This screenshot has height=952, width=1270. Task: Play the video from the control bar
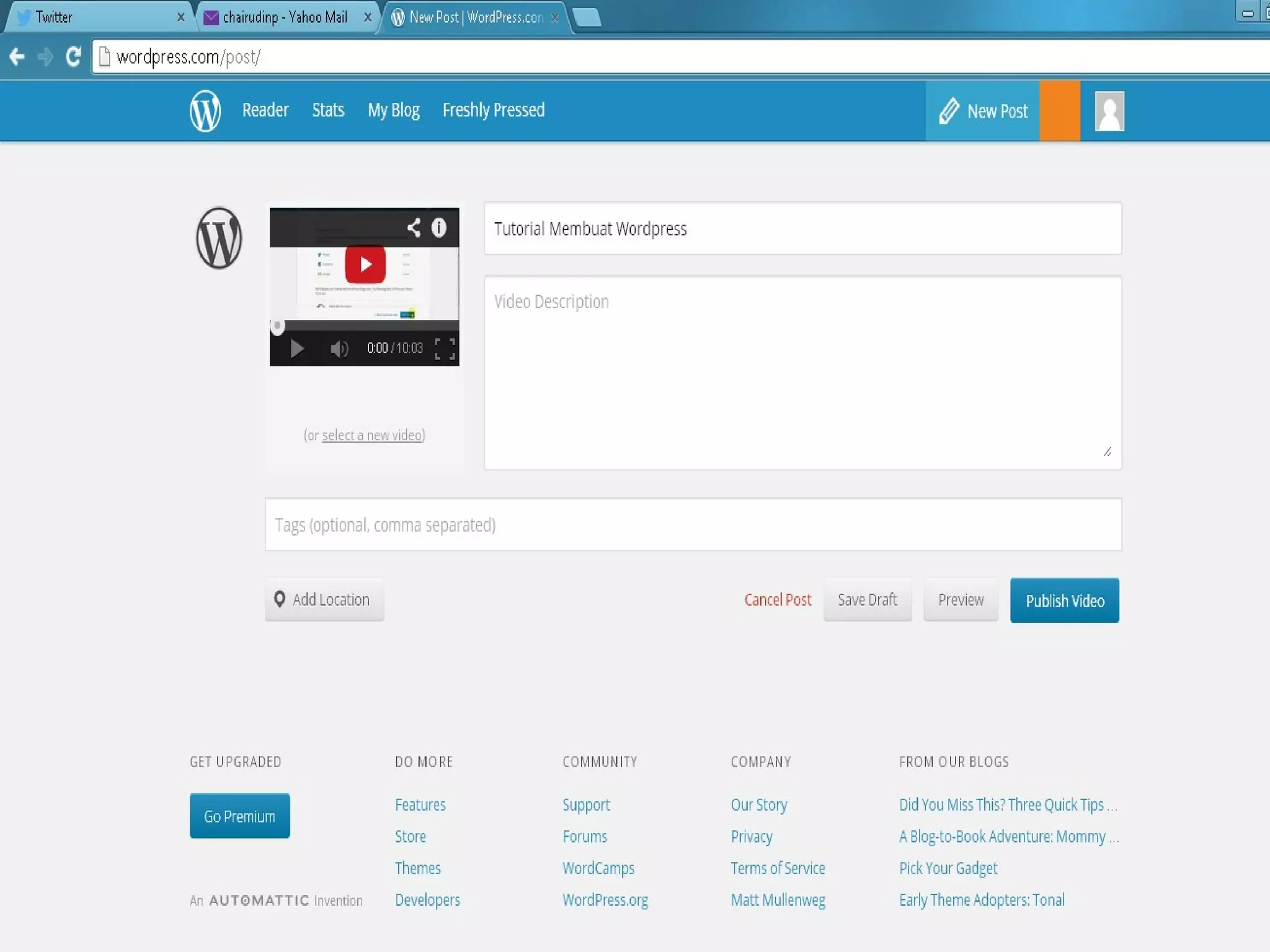point(297,349)
